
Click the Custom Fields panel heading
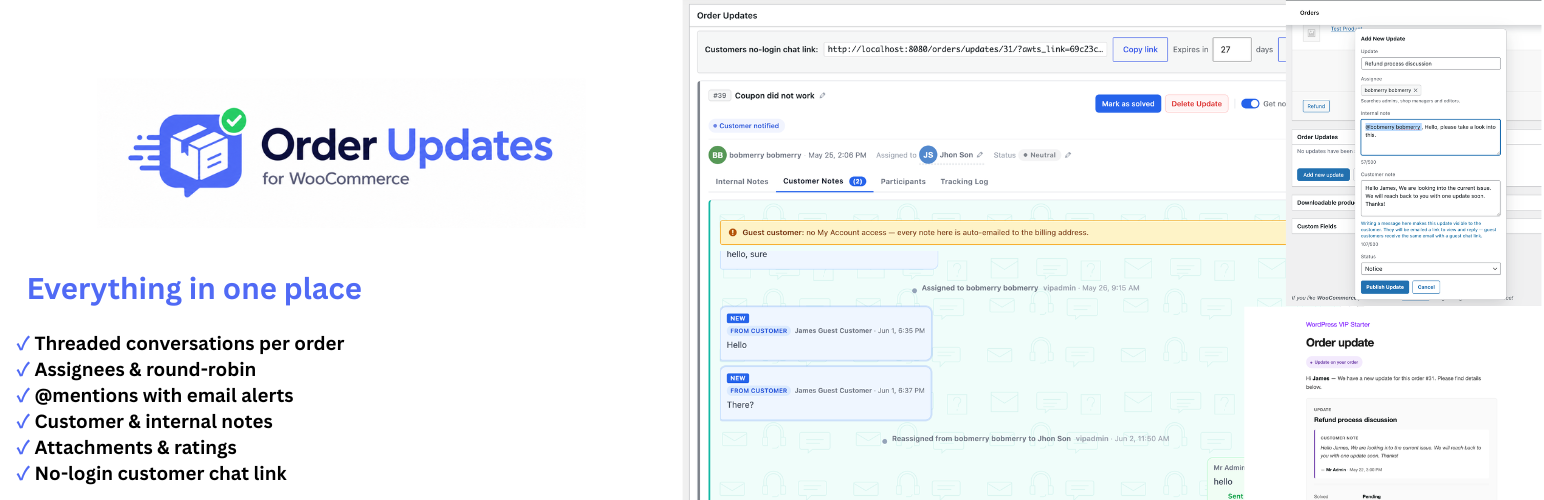click(1316, 226)
